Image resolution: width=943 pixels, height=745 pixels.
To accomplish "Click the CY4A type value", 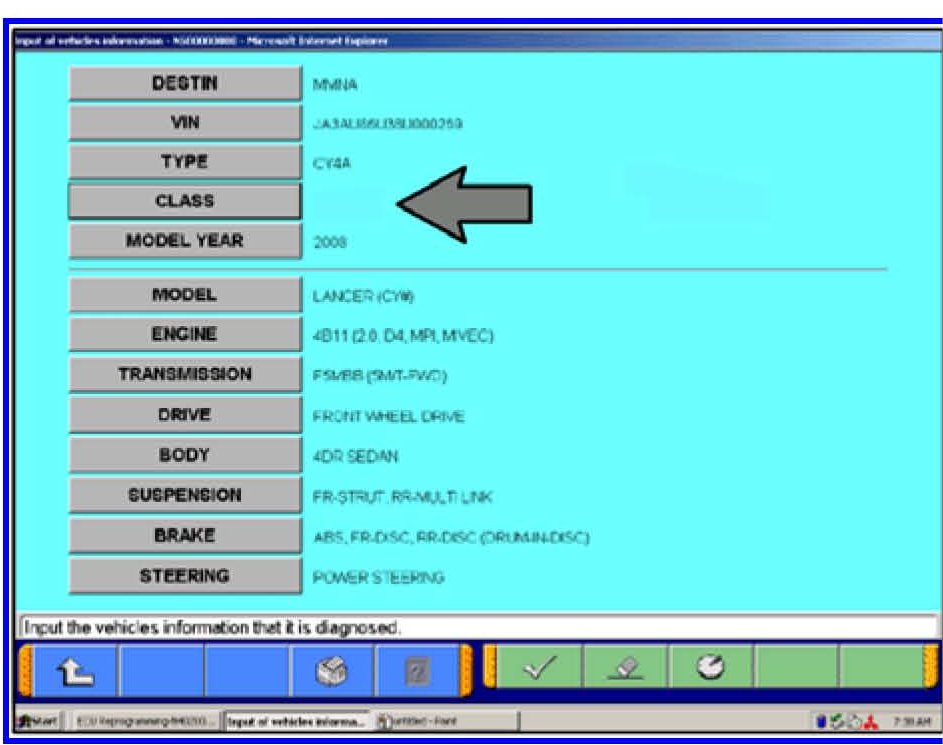I will (331, 163).
